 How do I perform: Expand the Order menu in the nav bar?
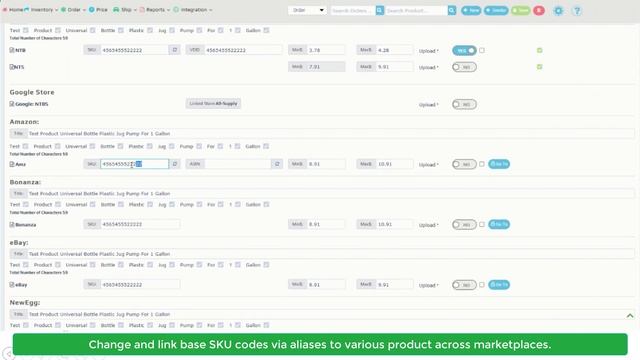[x=73, y=9]
